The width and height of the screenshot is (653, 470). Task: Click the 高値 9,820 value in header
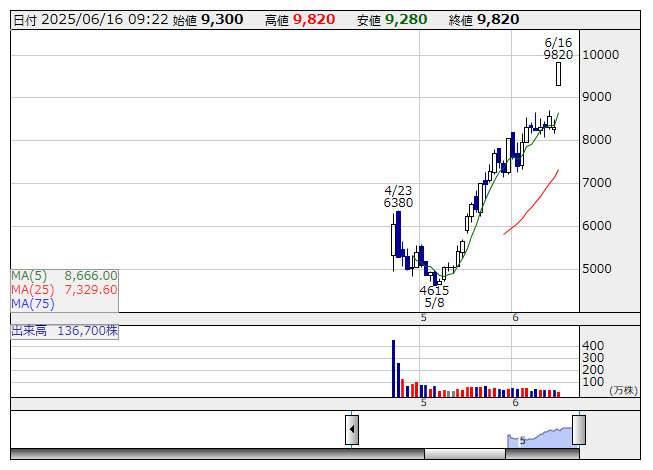click(x=313, y=19)
